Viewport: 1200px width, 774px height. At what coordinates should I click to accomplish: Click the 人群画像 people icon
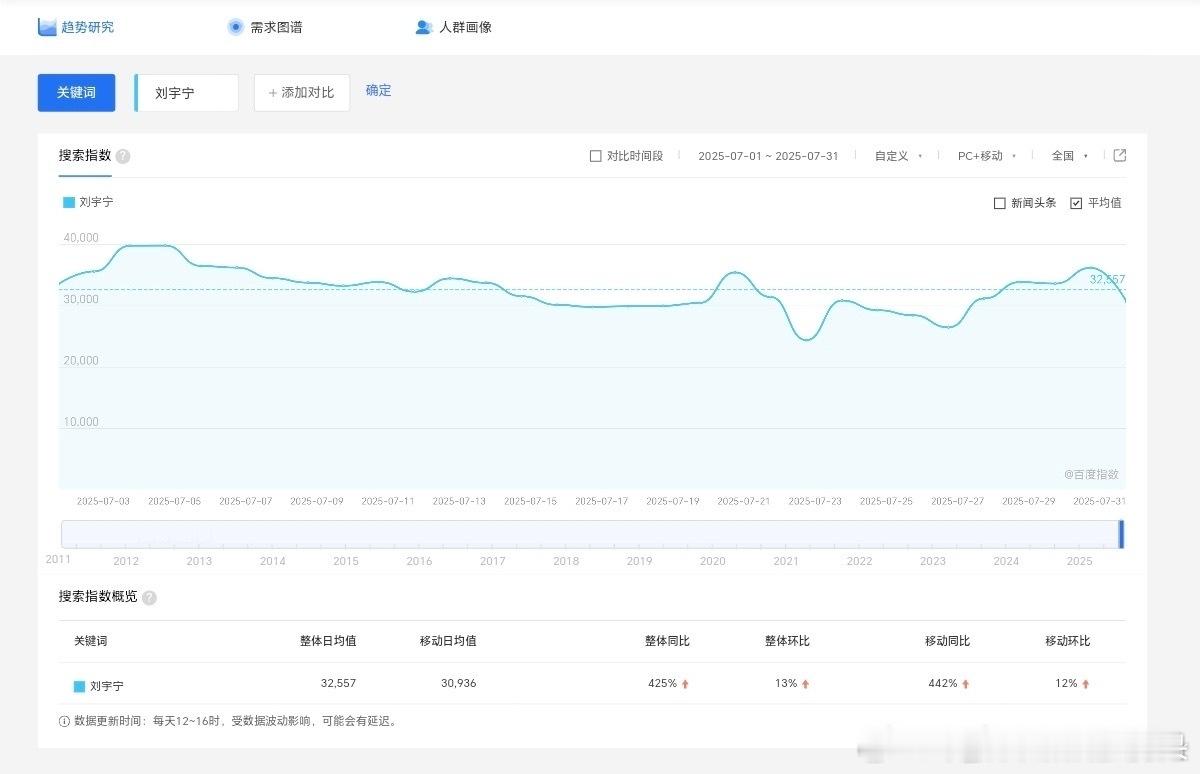(423, 27)
